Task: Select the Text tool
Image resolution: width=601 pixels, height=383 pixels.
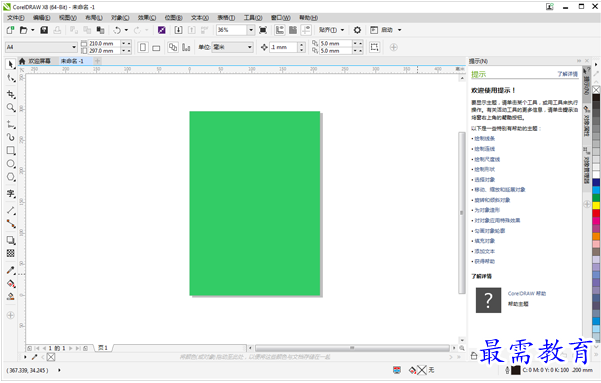Action: tap(11, 194)
